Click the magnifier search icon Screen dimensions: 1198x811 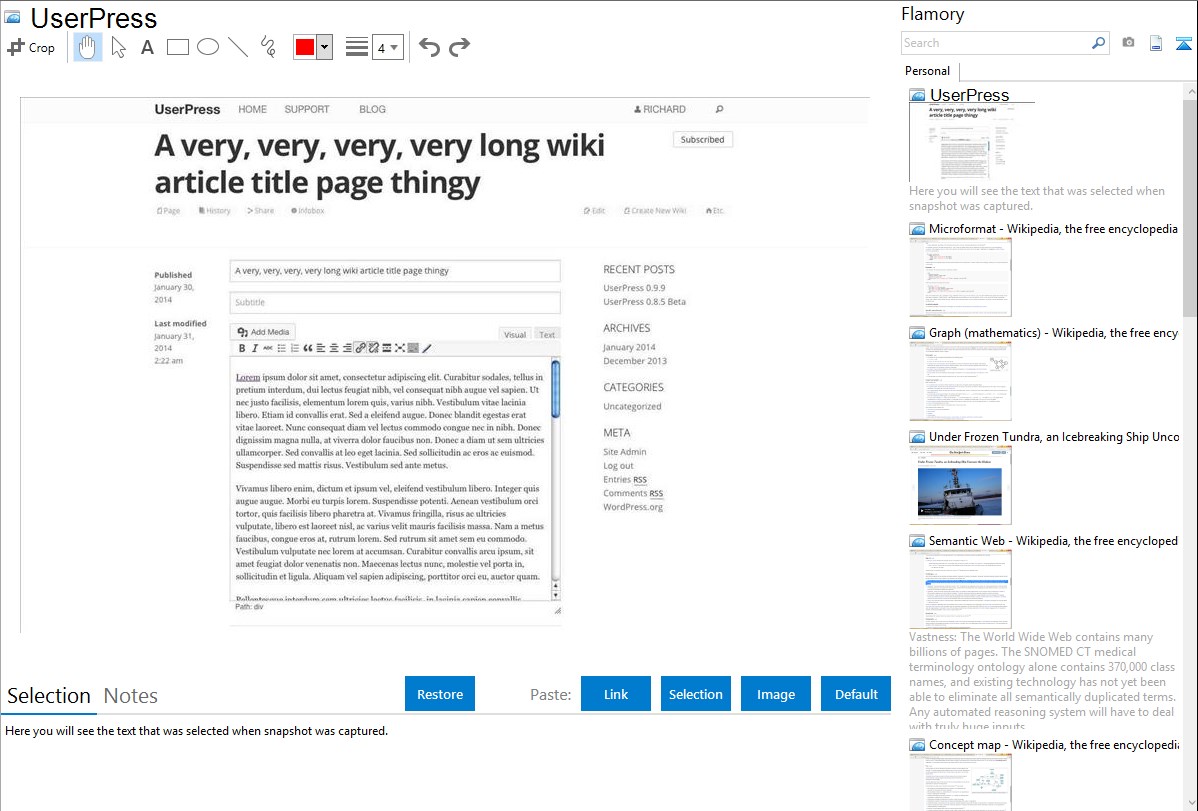[1099, 43]
